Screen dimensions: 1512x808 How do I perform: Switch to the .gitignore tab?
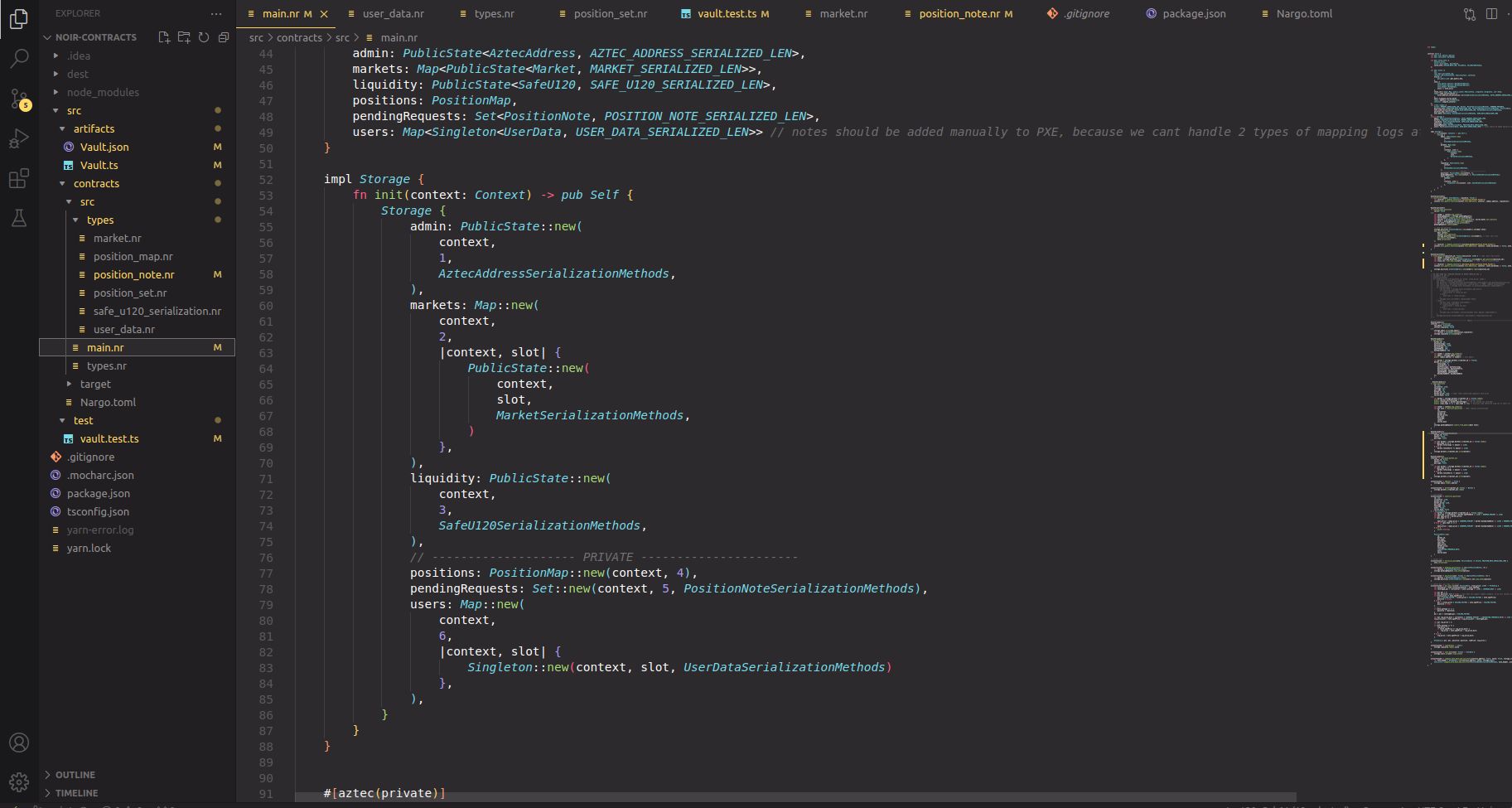[x=1086, y=14]
